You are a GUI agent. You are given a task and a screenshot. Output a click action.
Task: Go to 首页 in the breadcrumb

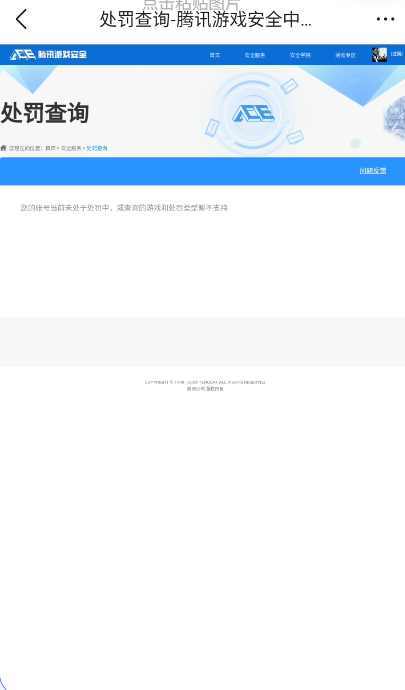click(50, 148)
